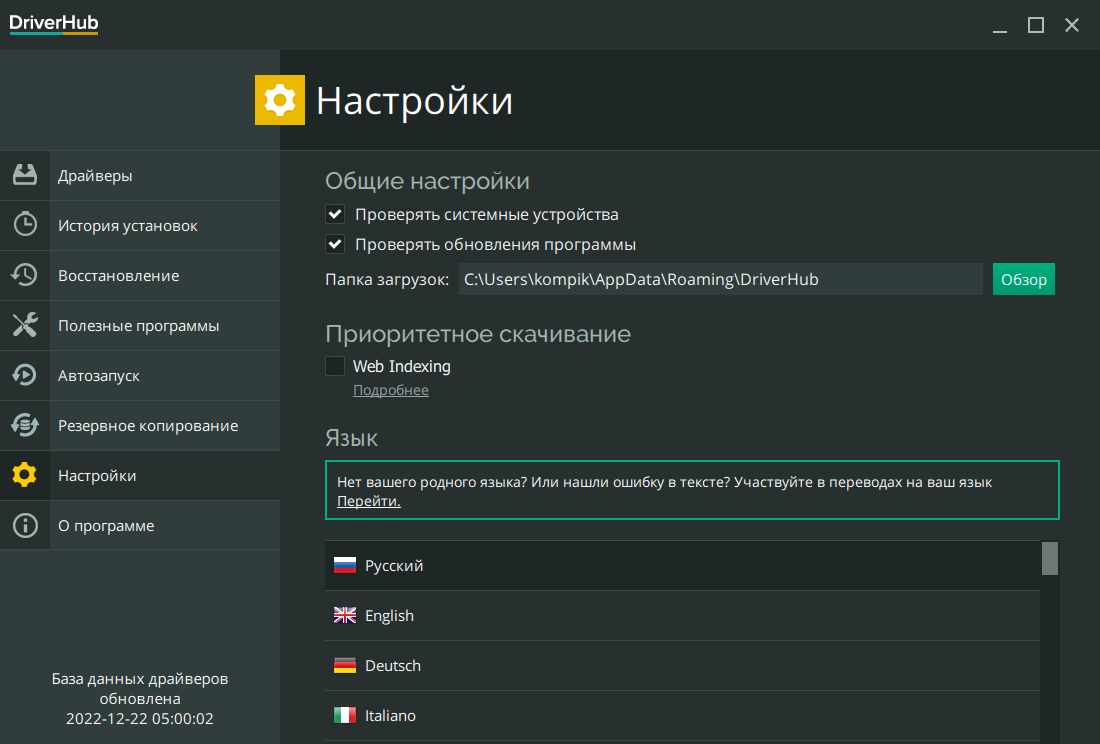The image size is (1100, 744).
Task: Select English language
Action: (682, 616)
